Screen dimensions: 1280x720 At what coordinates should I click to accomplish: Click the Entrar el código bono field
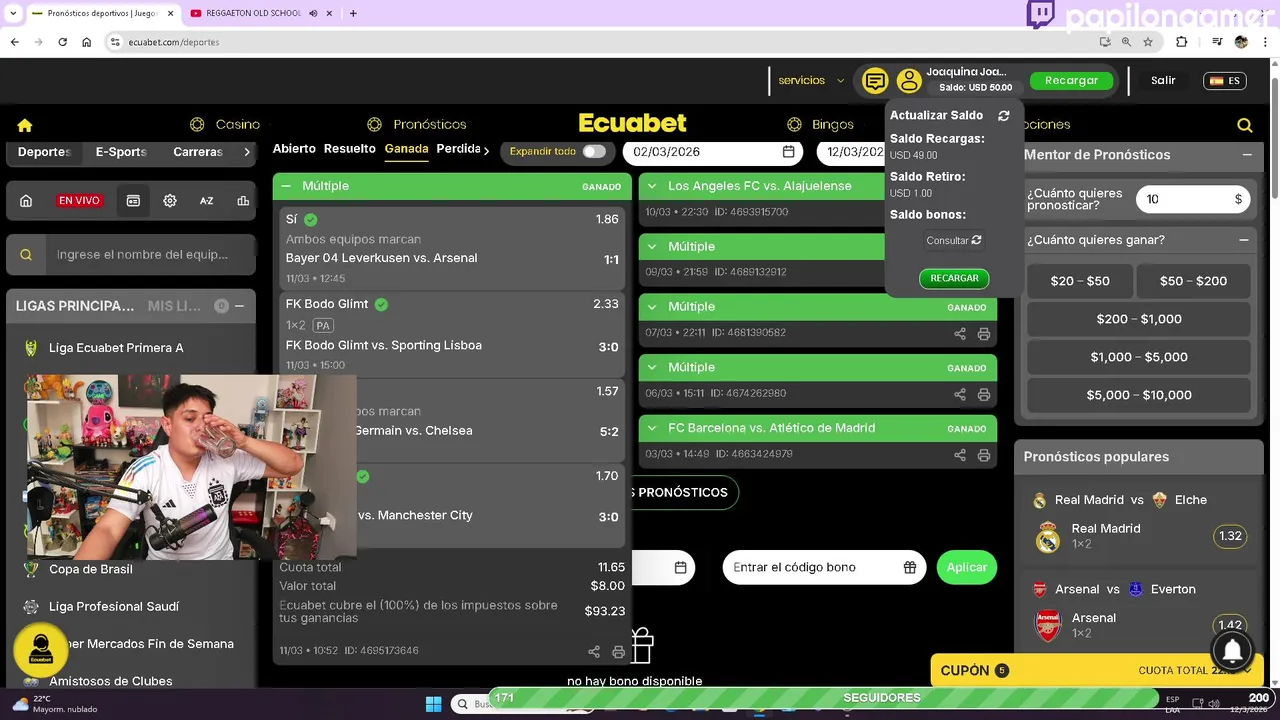[x=824, y=567]
